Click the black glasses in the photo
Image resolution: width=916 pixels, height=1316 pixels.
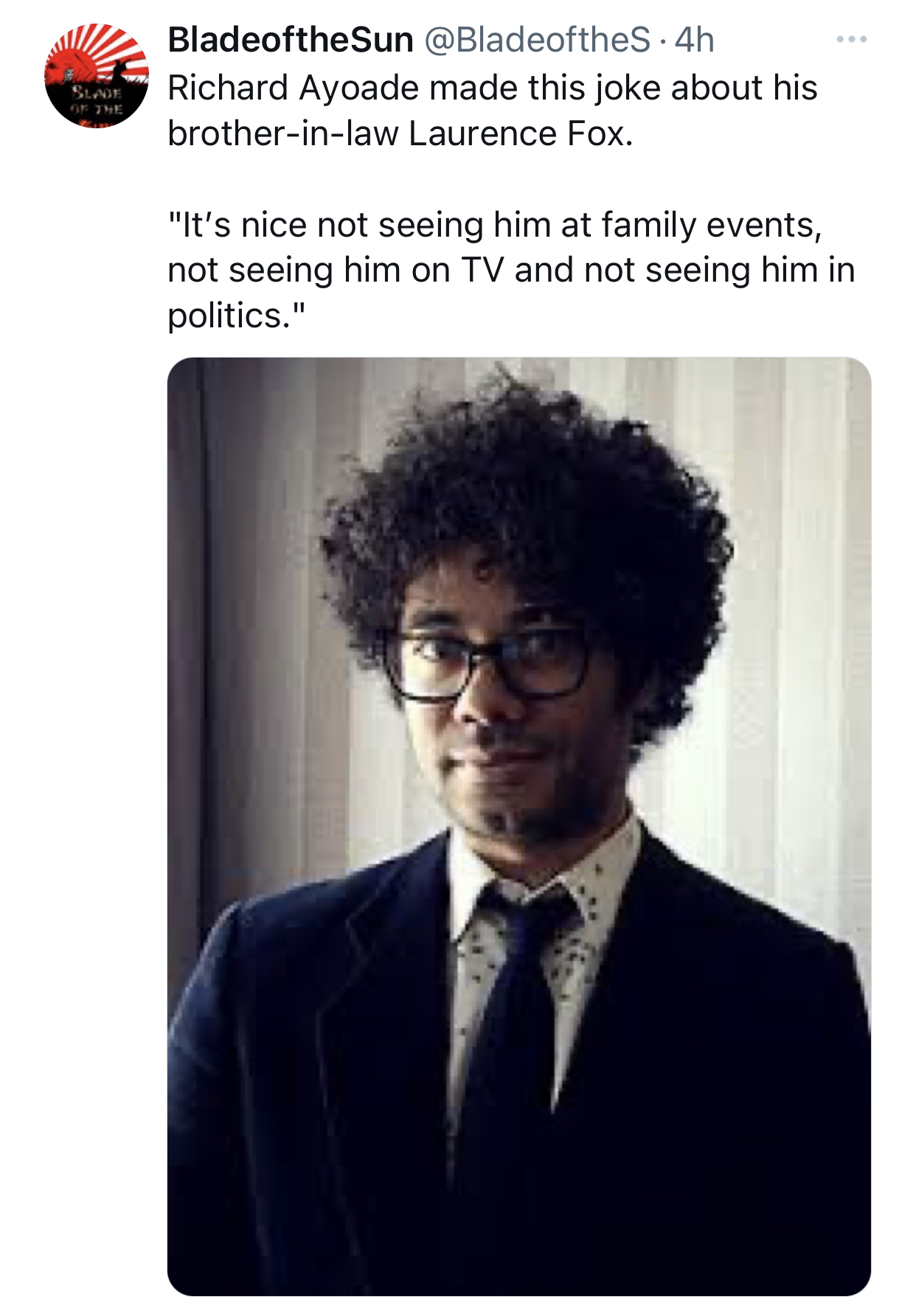(x=487, y=662)
